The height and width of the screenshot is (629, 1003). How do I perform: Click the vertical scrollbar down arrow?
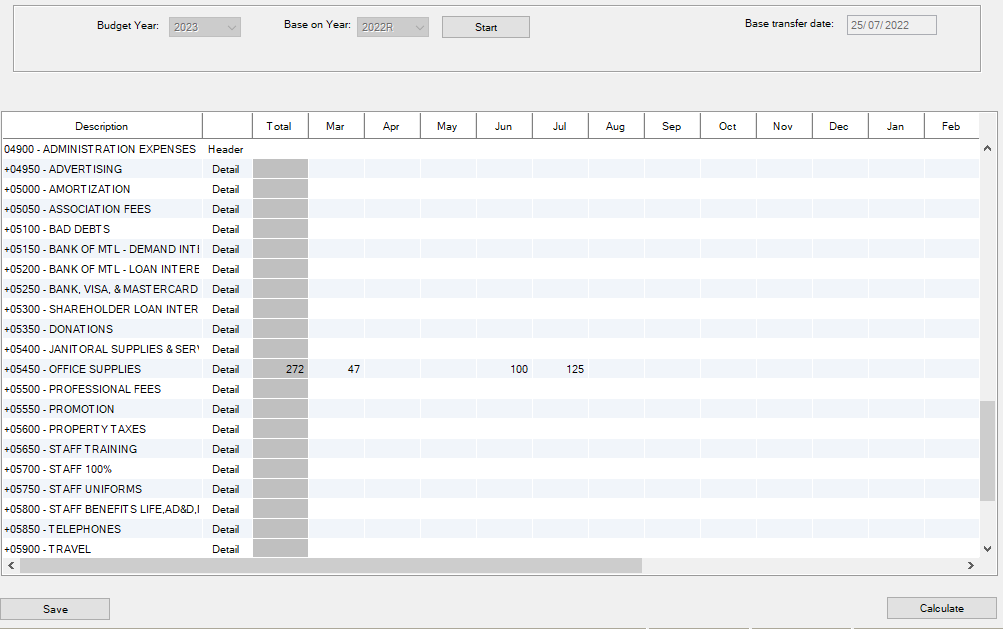[988, 548]
